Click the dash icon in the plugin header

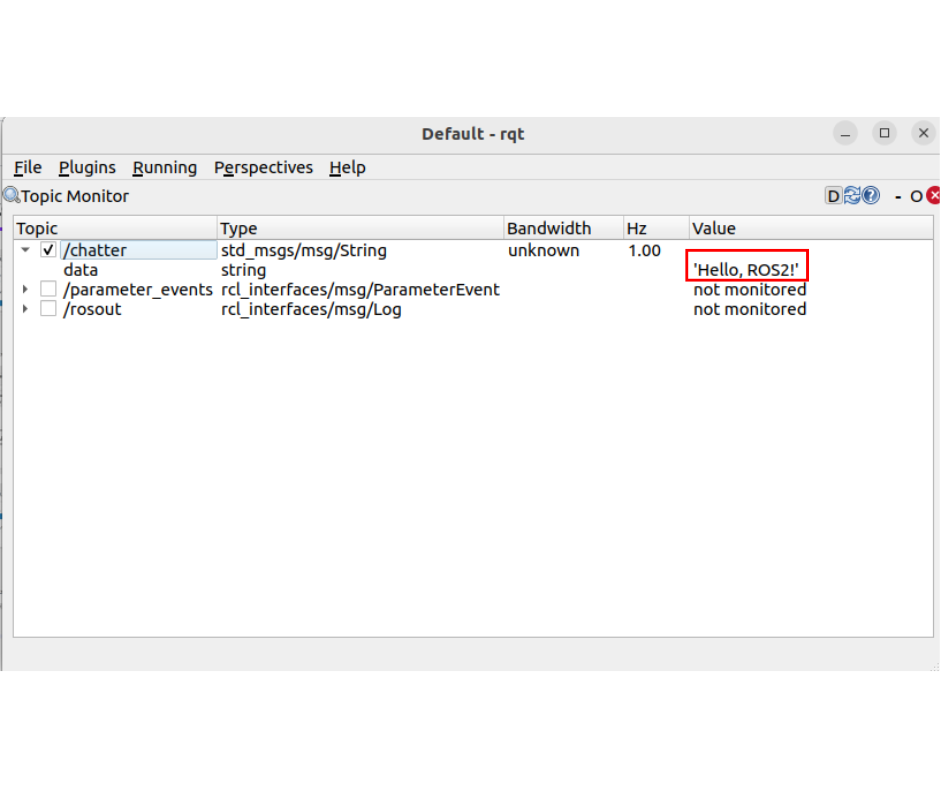click(898, 196)
